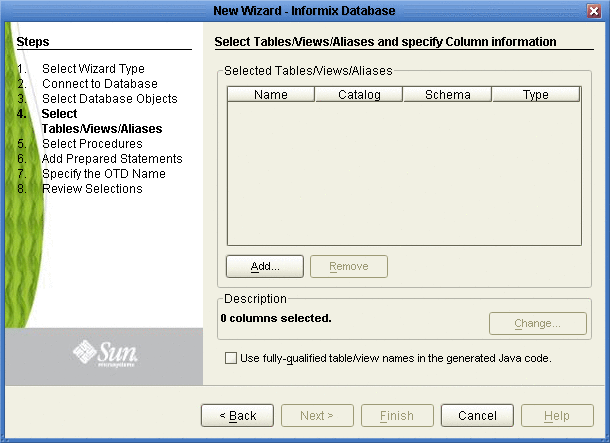Select step 'Select Procedures'
The image size is (610, 443).
point(92,144)
